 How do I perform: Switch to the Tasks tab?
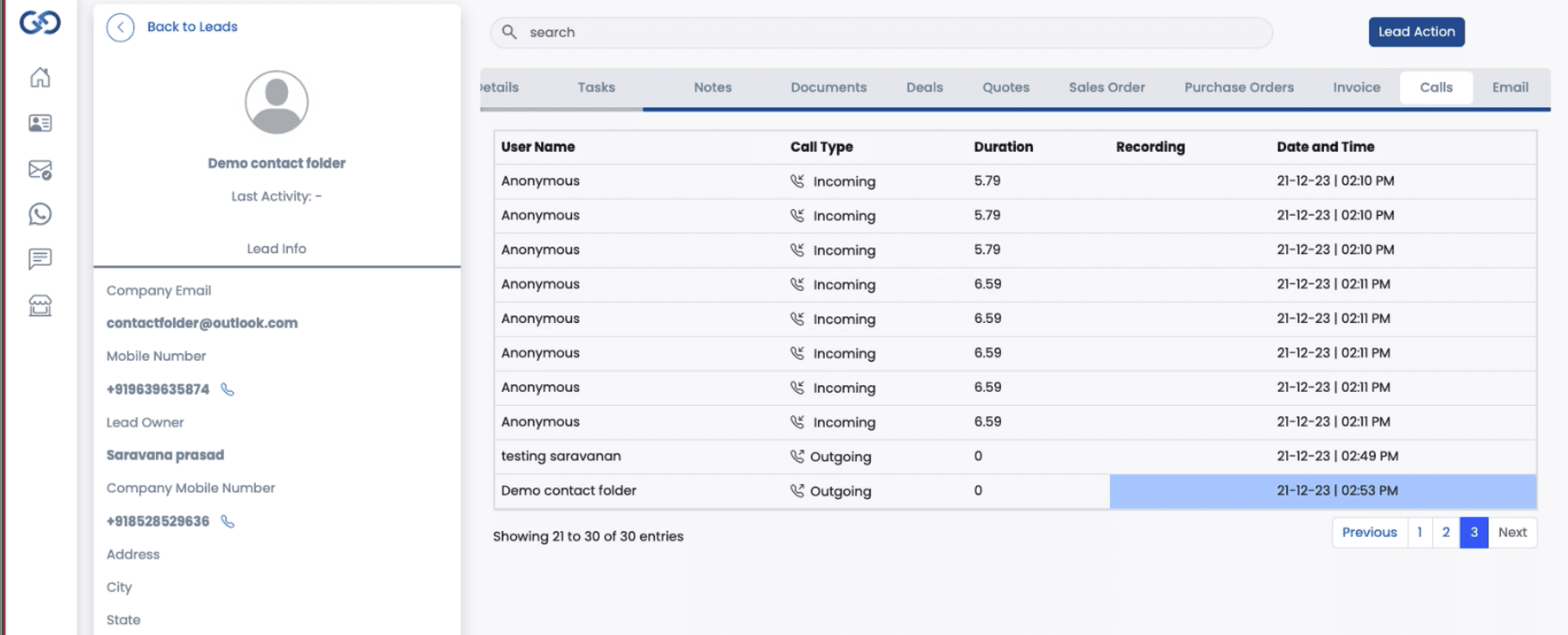596,87
